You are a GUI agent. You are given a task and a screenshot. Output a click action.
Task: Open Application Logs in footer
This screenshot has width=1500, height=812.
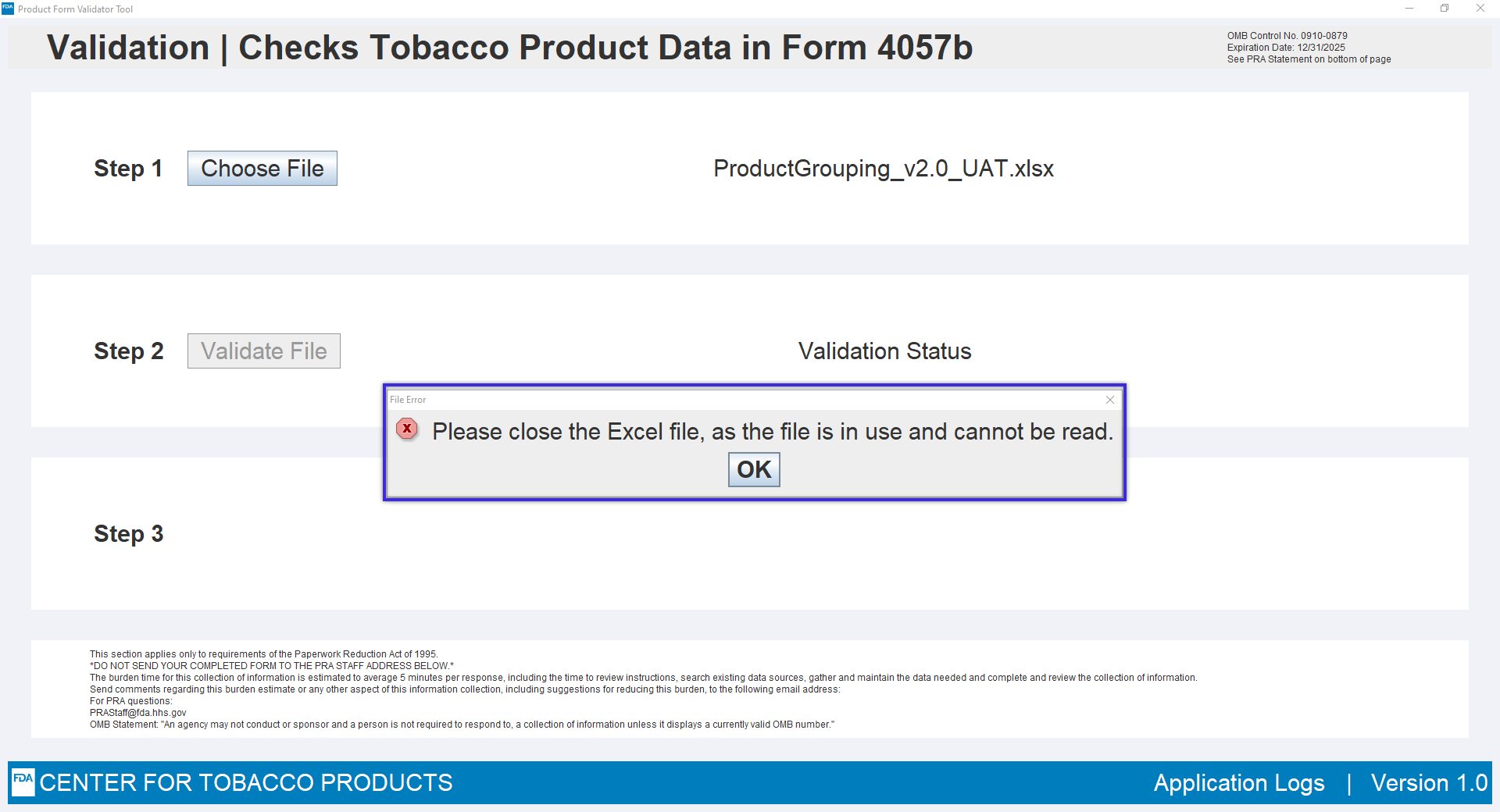[1239, 783]
